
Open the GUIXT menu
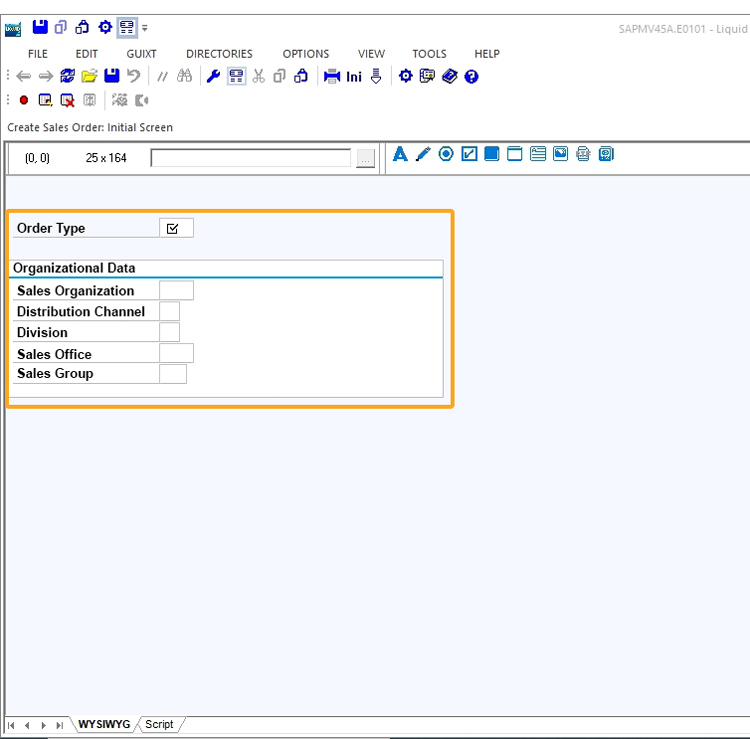point(141,54)
